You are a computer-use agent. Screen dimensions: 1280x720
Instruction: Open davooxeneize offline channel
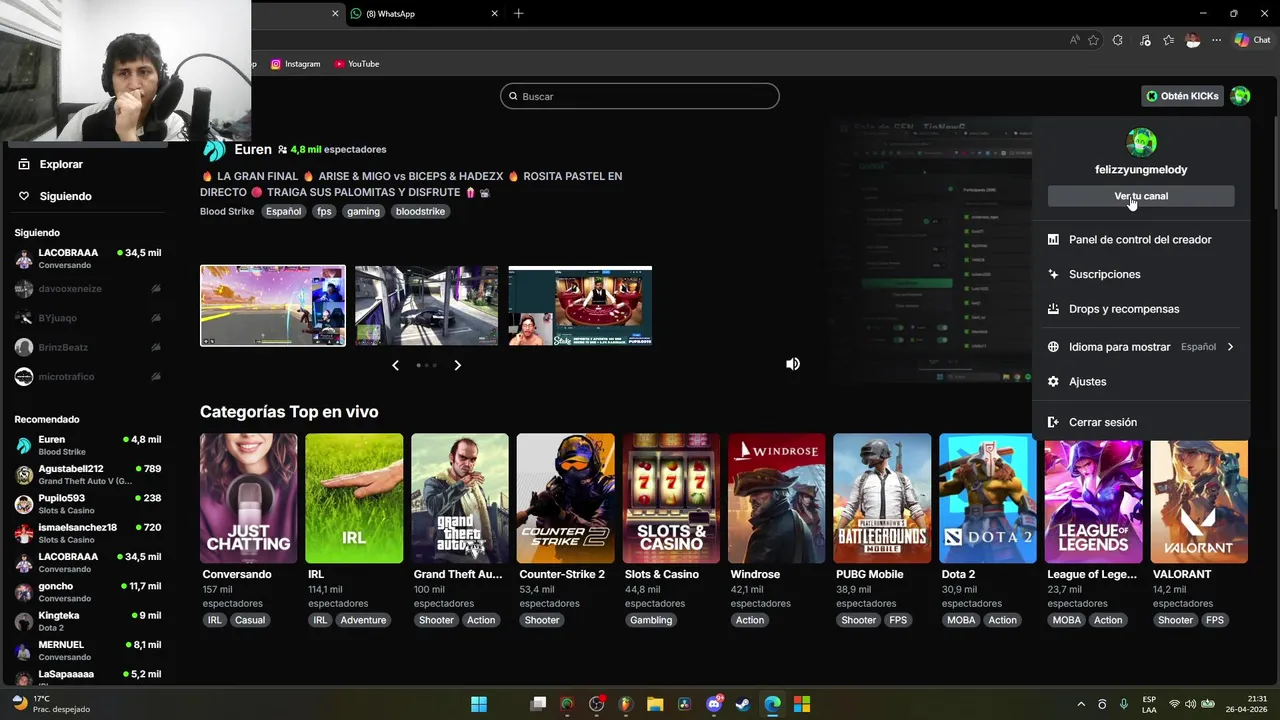[88, 289]
